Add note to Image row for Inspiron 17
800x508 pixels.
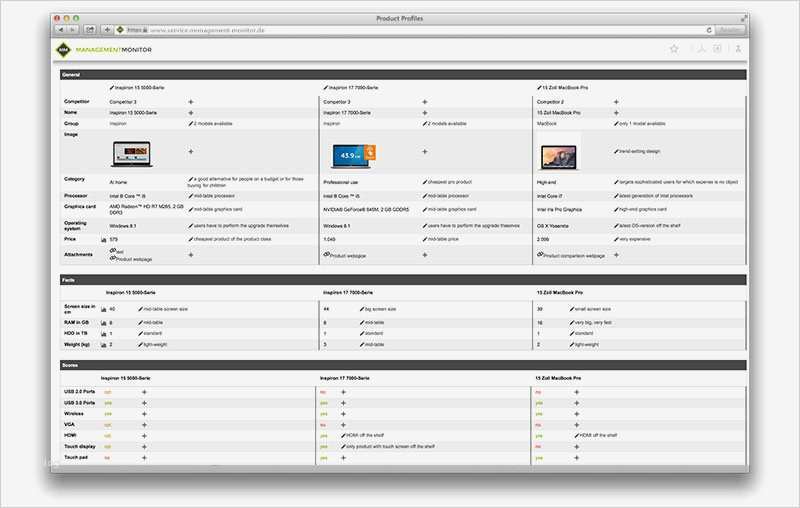tap(424, 151)
